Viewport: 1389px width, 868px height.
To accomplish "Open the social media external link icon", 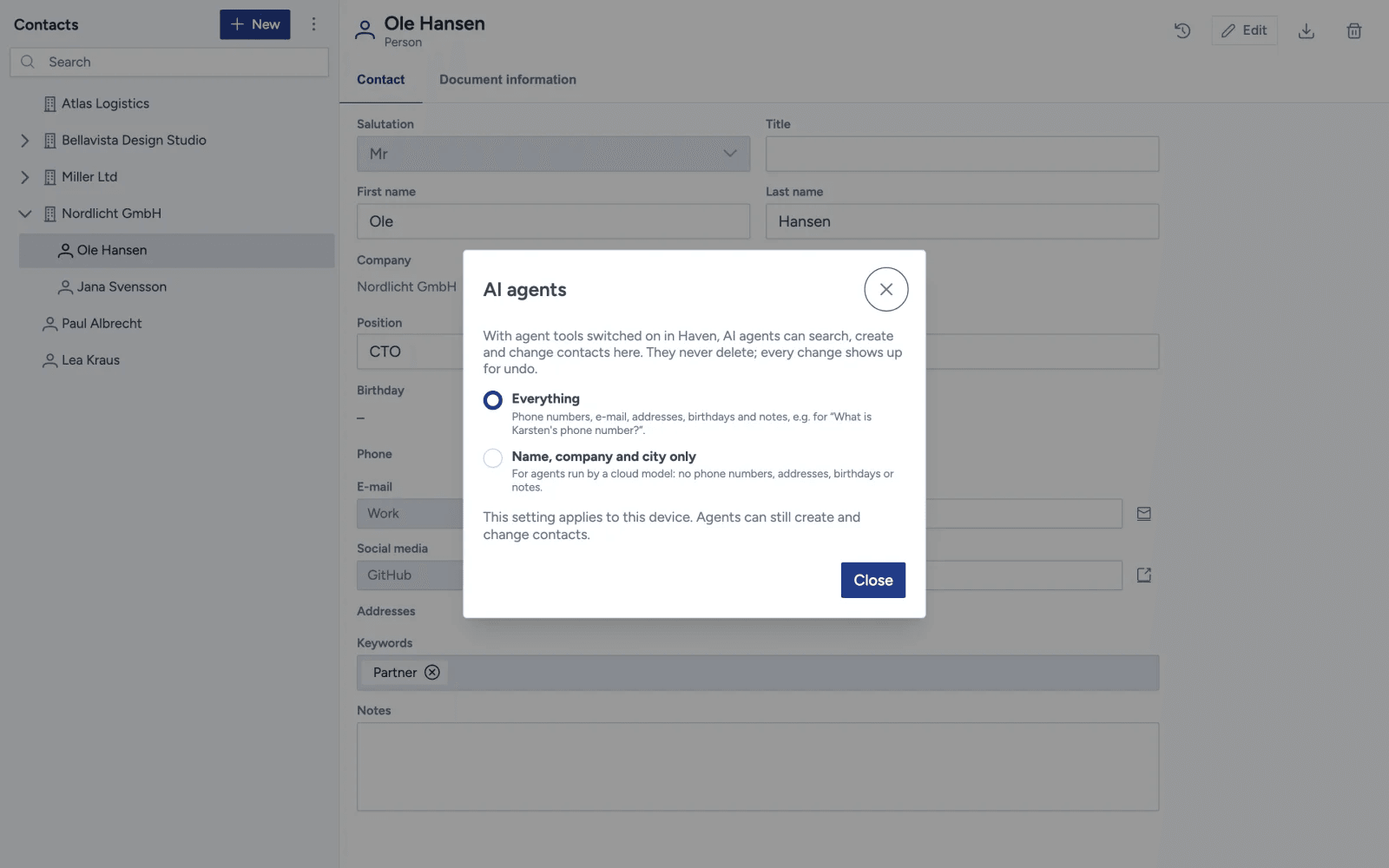I will point(1143,575).
